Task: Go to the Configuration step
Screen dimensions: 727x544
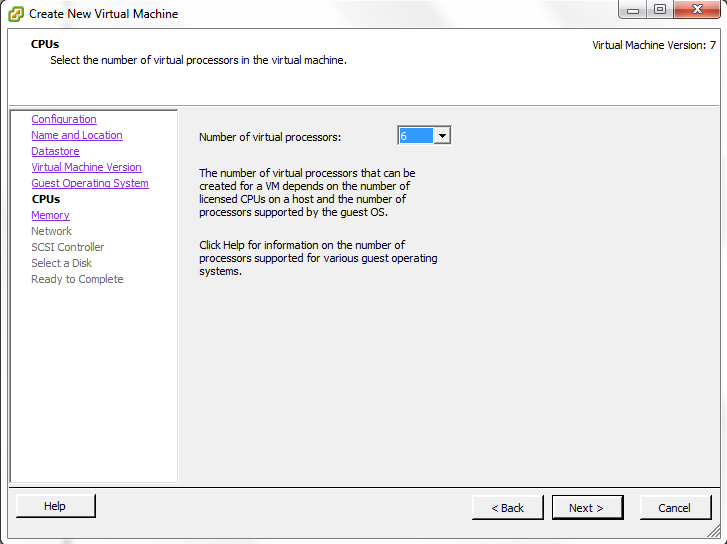Action: [x=64, y=119]
